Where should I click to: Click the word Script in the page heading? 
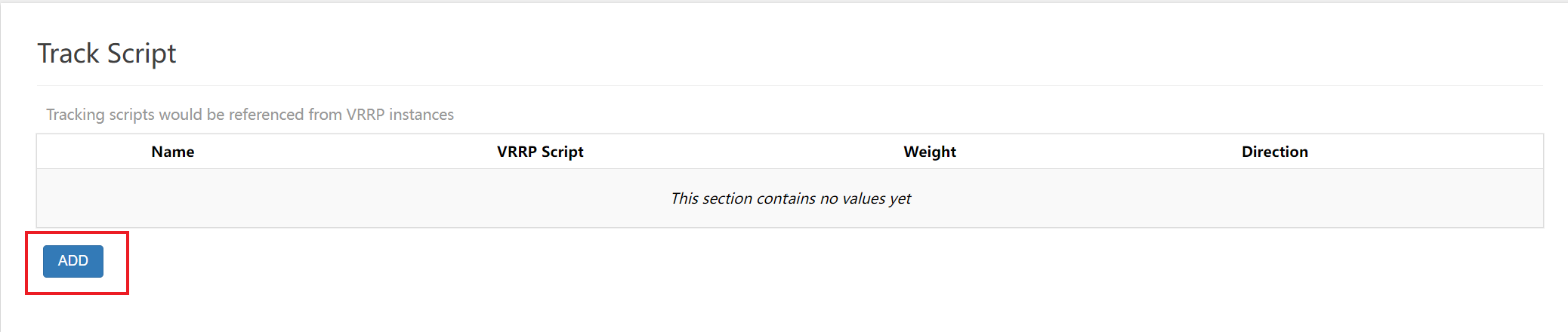[141, 54]
